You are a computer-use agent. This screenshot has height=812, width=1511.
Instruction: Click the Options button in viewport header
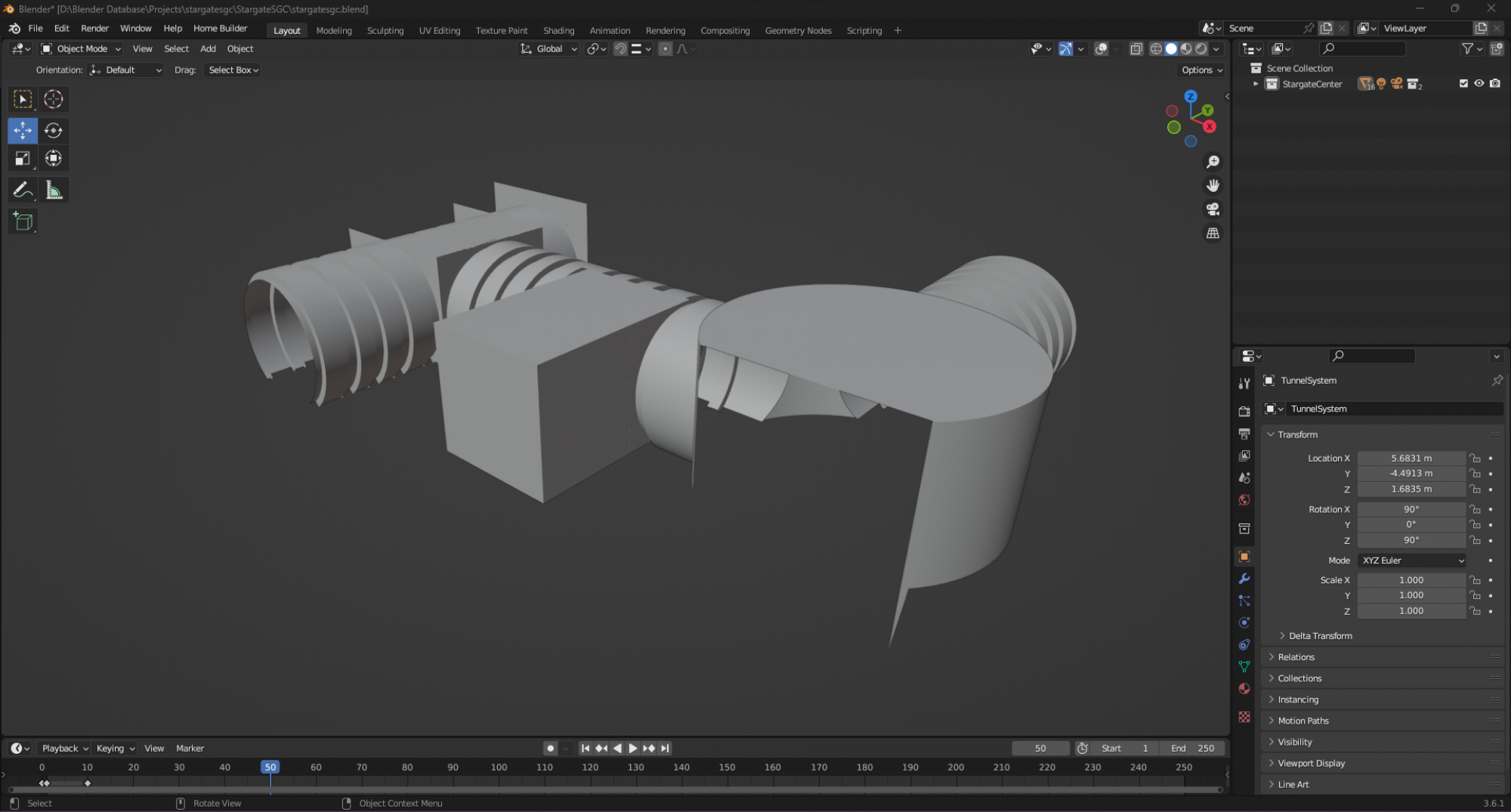coord(1201,69)
